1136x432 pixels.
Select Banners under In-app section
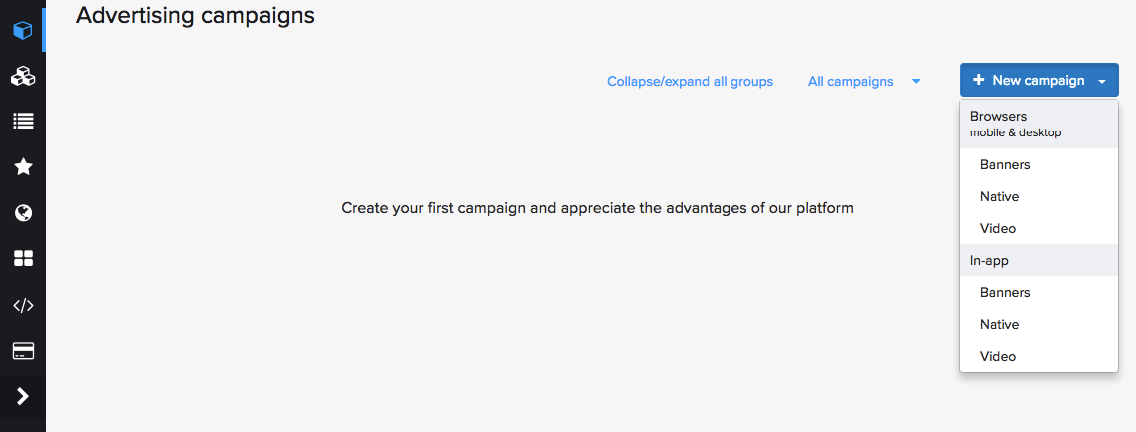click(1005, 292)
